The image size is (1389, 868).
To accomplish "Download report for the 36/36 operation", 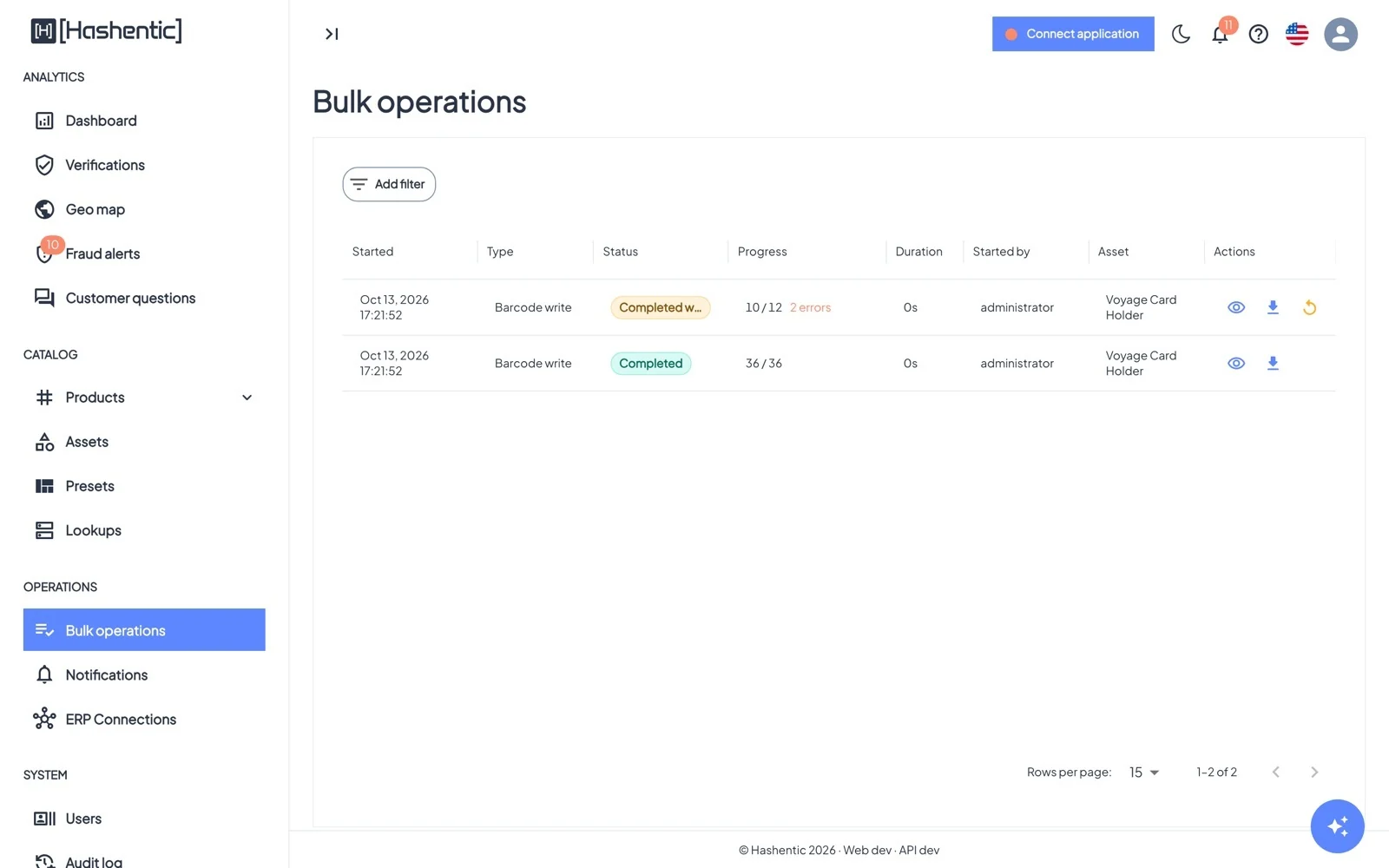I will tap(1273, 363).
